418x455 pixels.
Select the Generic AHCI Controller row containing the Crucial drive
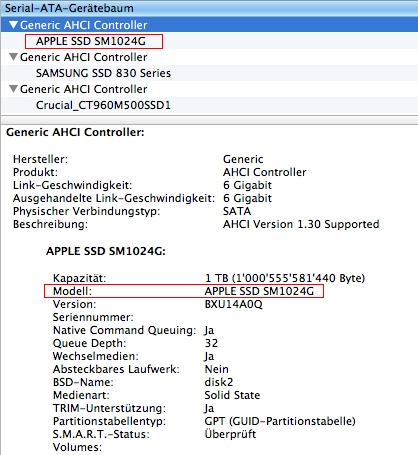coord(209,89)
